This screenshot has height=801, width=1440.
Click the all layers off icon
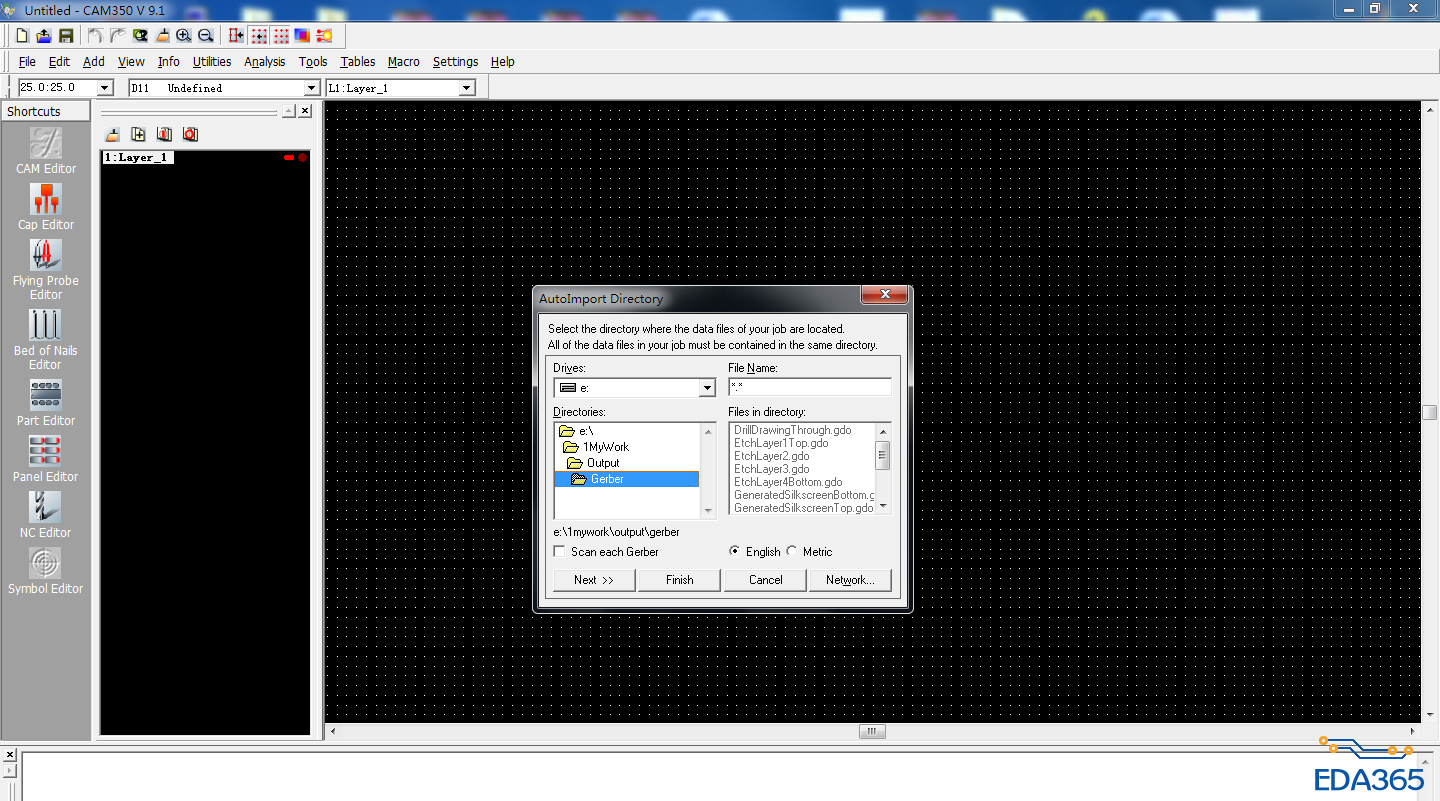pyautogui.click(x=190, y=134)
